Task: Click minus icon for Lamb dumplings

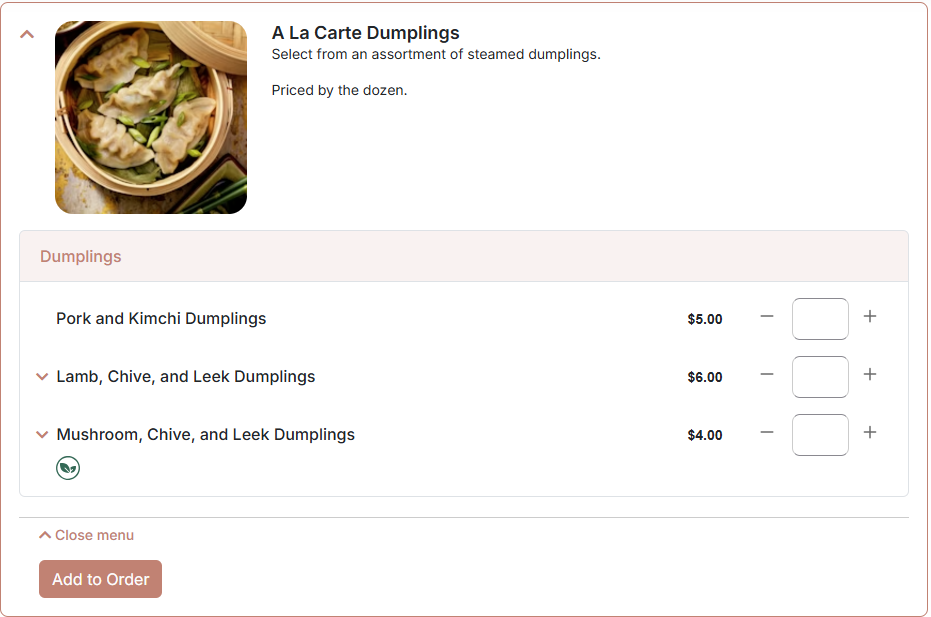Action: (x=767, y=375)
